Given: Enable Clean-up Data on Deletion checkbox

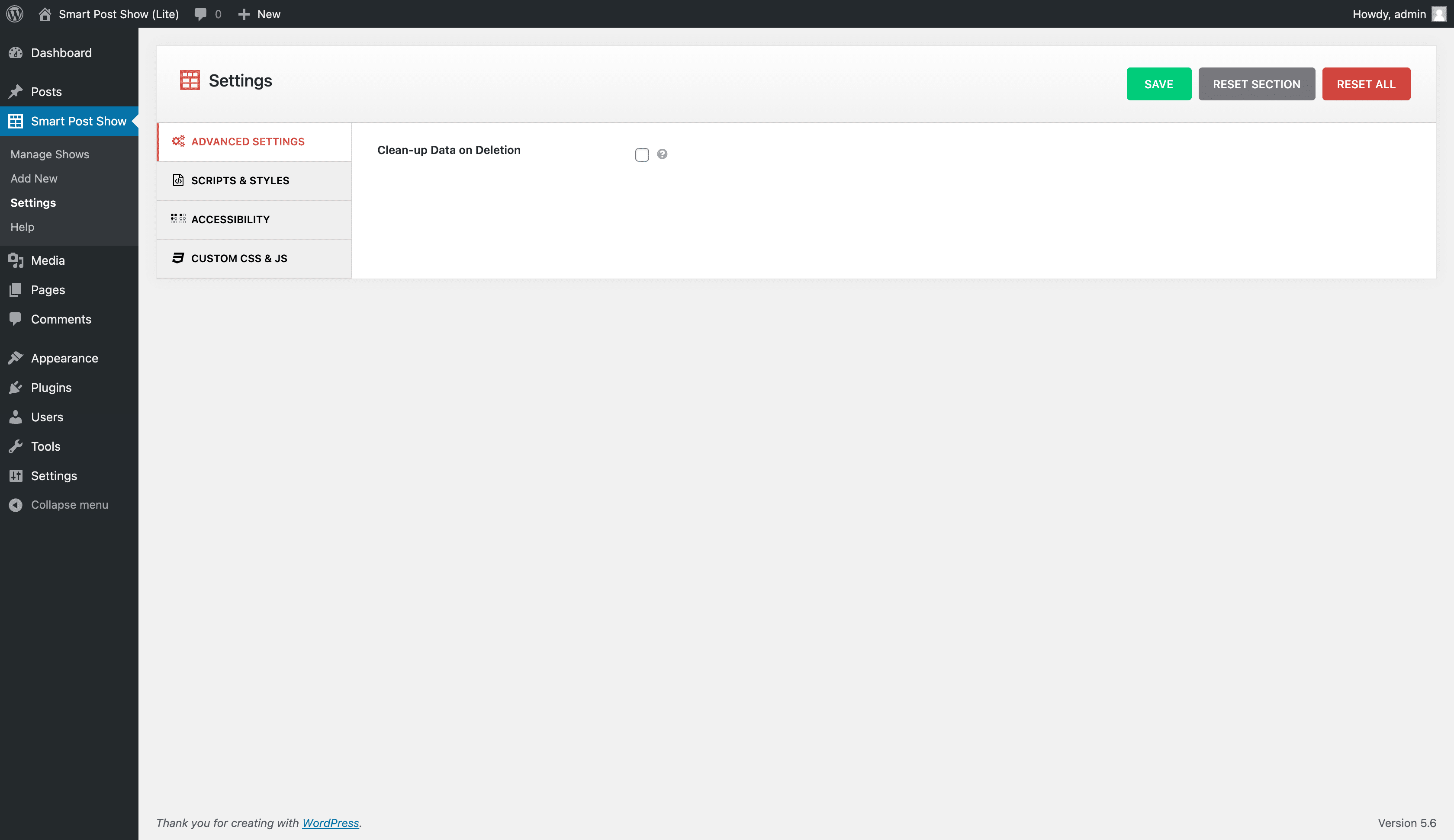Looking at the screenshot, I should click(x=642, y=154).
